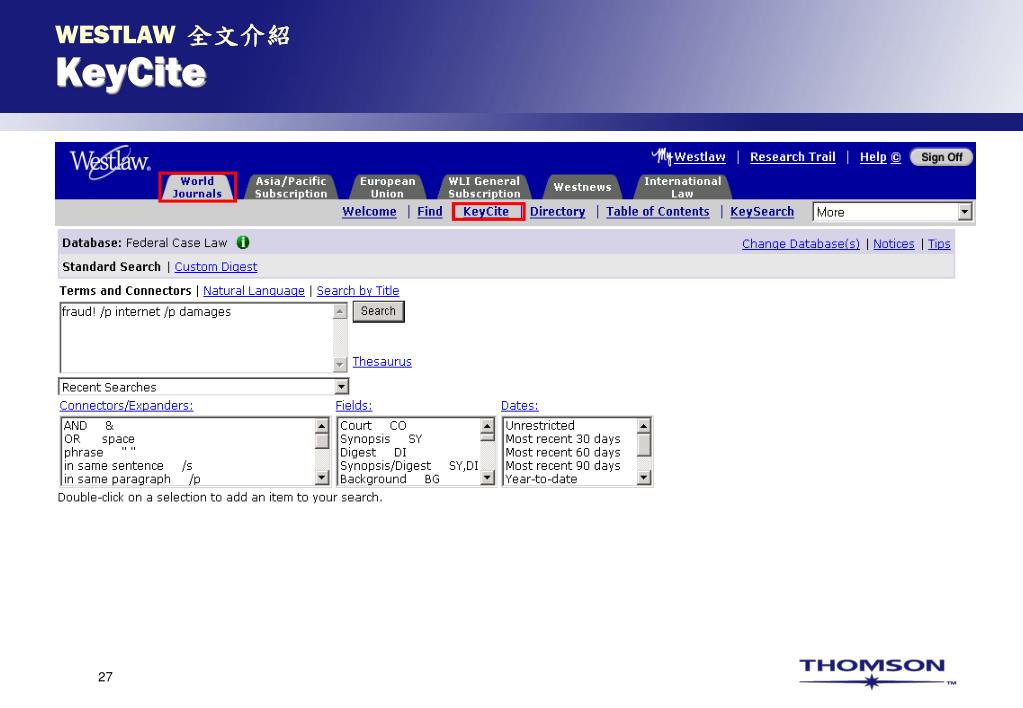Viewport: 1023px width, 708px height.
Task: Select Synopsis/Digest SY,DI field
Action: [x=409, y=466]
